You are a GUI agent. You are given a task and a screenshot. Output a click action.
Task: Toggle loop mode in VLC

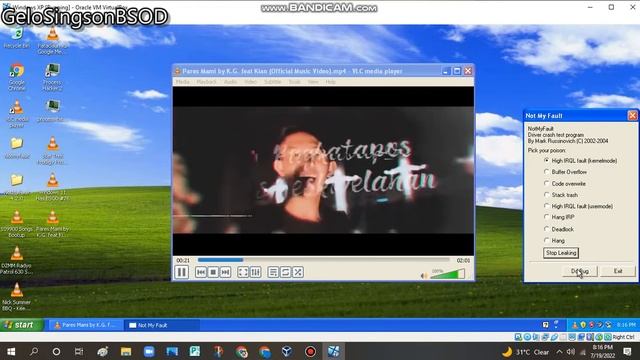click(x=286, y=272)
